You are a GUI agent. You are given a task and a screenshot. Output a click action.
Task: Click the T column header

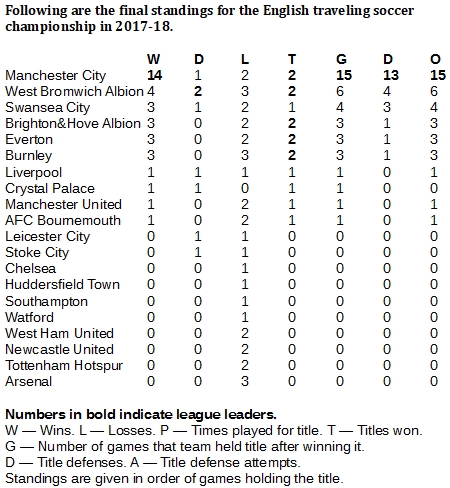pyautogui.click(x=292, y=59)
